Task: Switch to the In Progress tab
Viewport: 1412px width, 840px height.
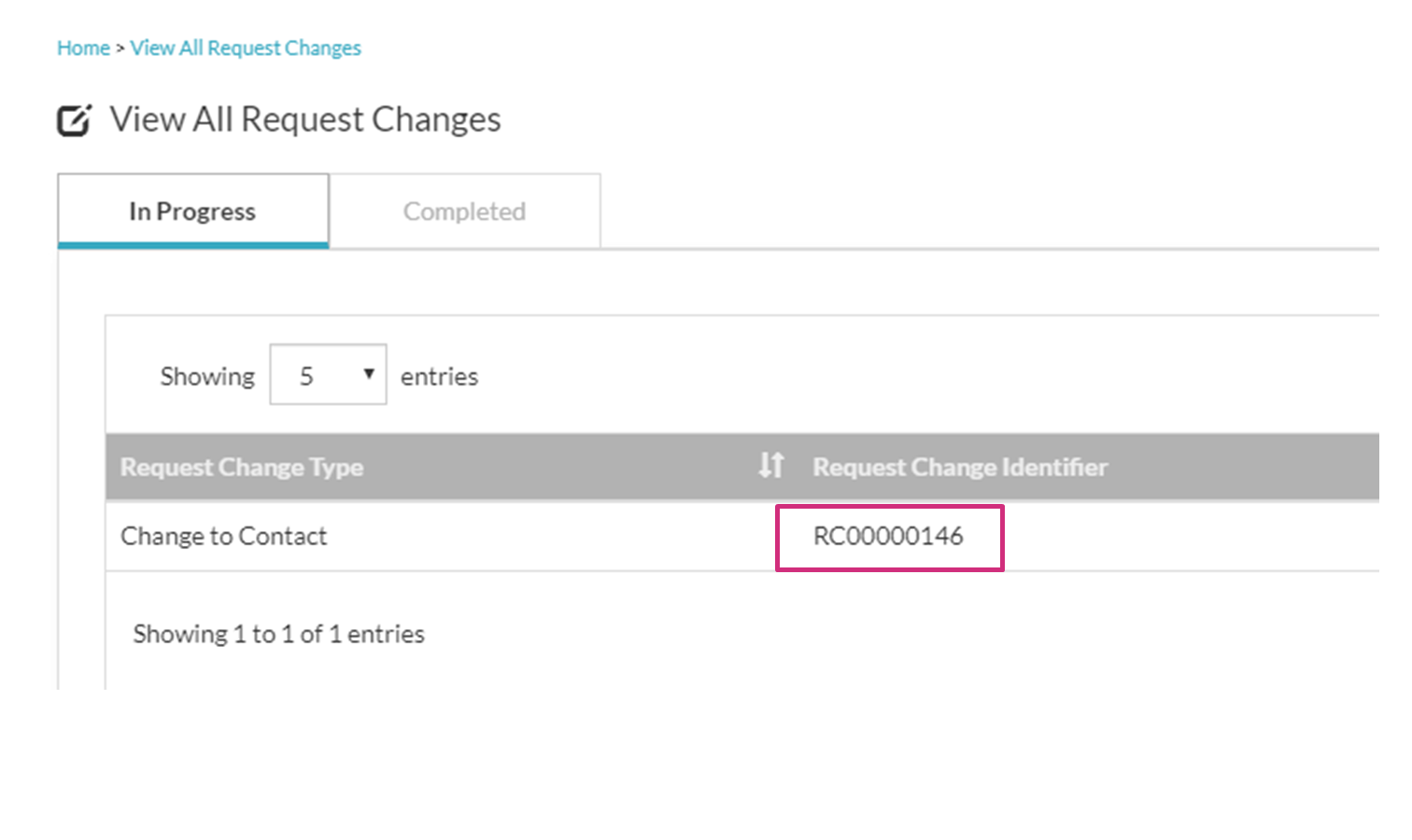Action: (193, 211)
